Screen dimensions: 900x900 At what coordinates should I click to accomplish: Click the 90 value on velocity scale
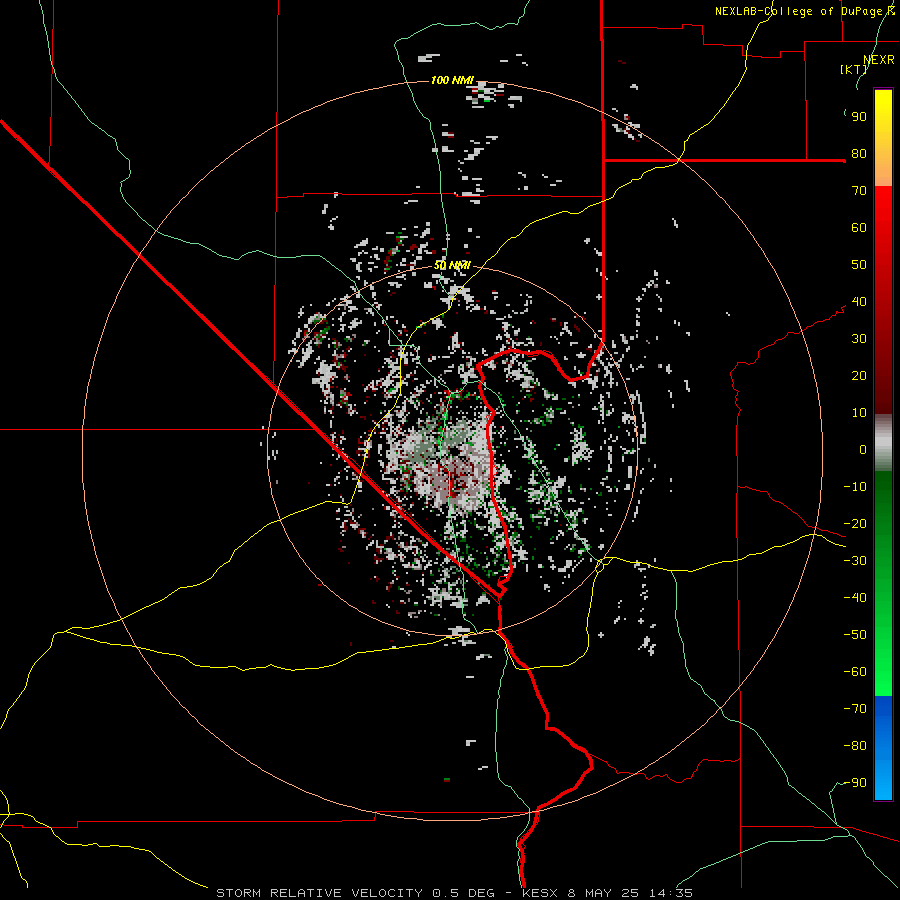(859, 117)
